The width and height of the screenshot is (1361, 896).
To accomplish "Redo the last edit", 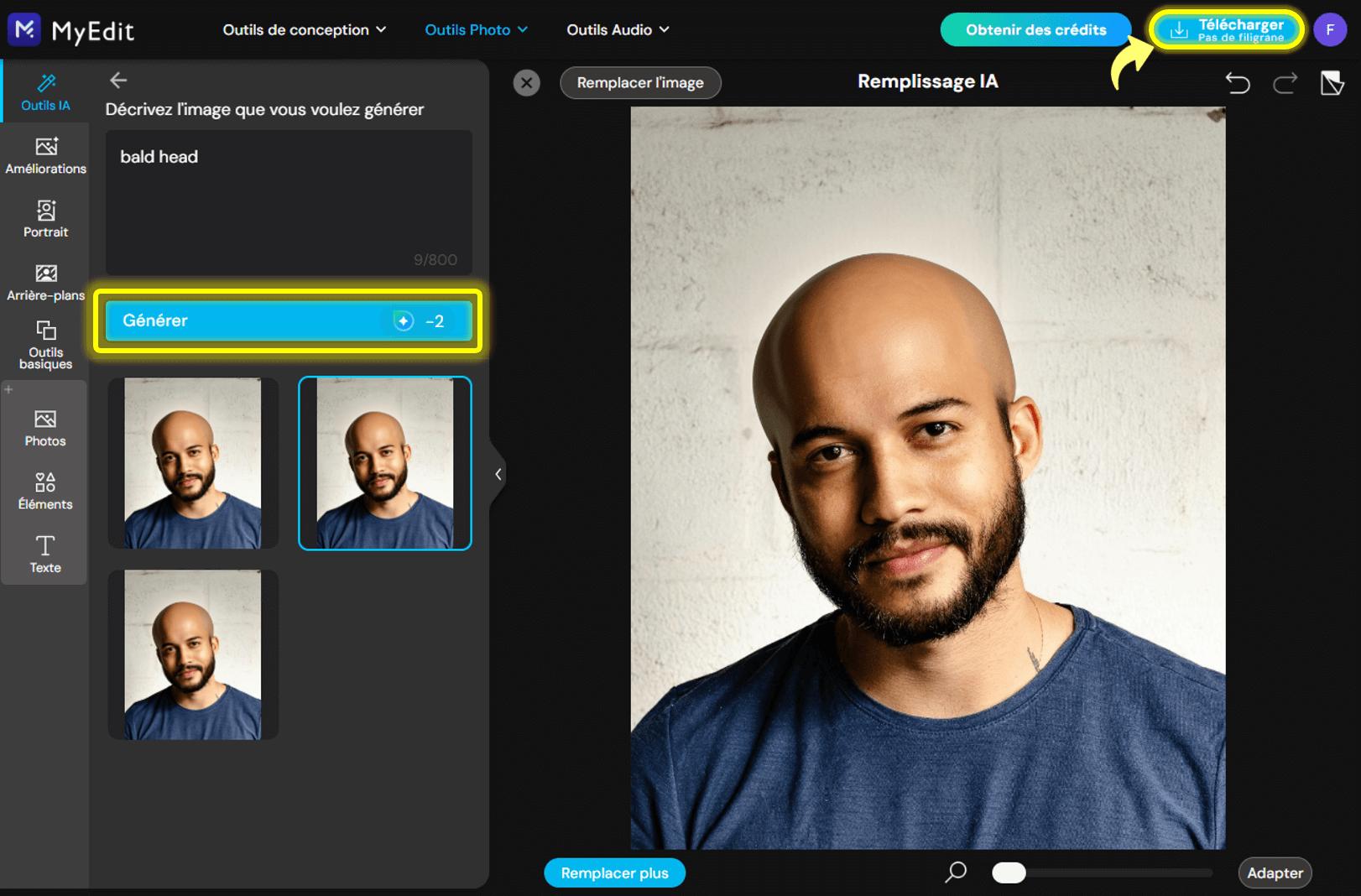I will pos(1285,82).
